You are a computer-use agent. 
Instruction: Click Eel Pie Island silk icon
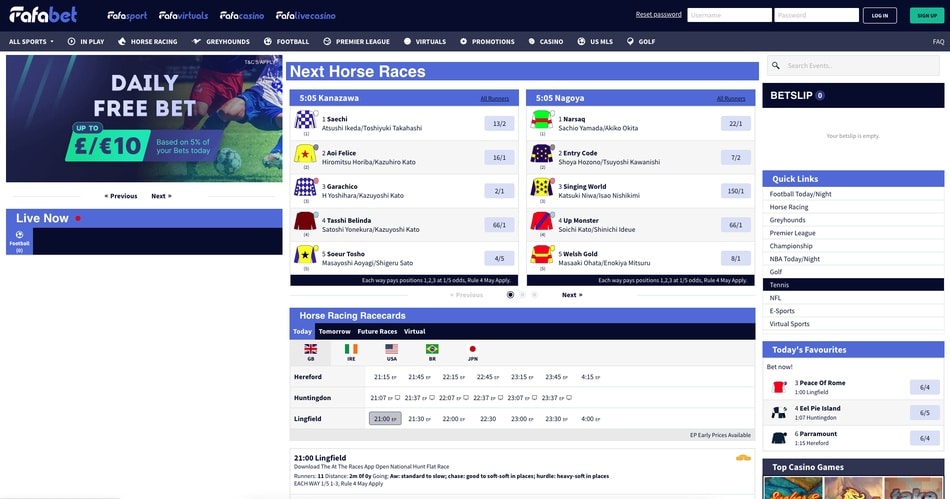pos(779,412)
